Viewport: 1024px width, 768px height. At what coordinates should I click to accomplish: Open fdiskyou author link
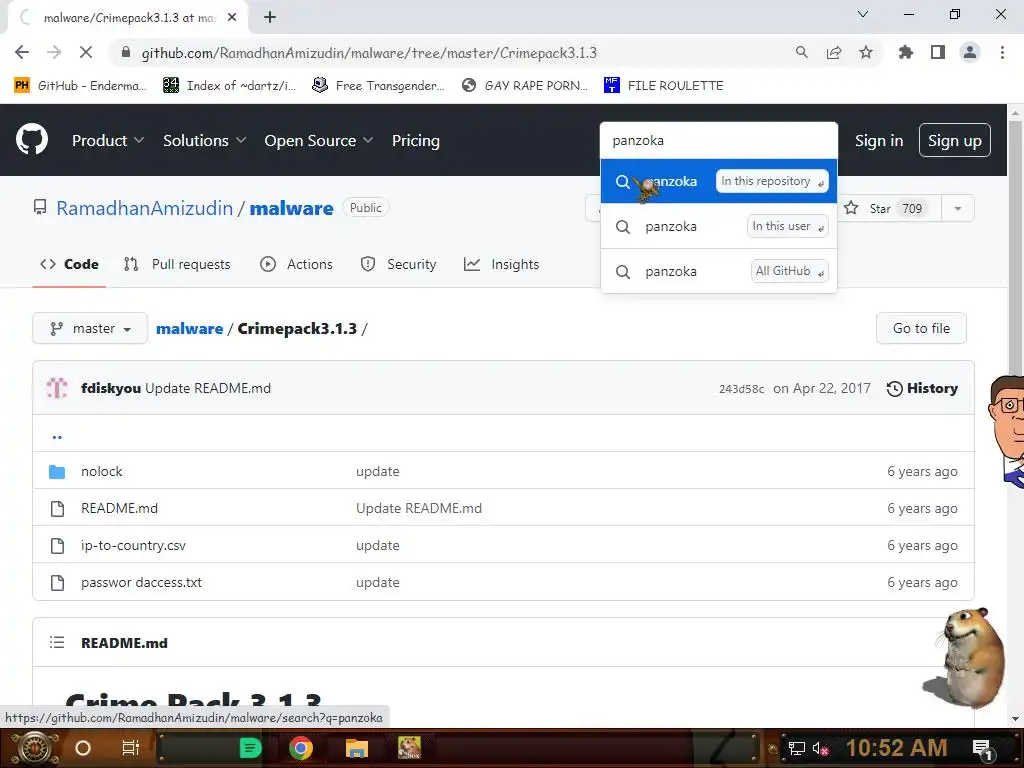click(110, 389)
